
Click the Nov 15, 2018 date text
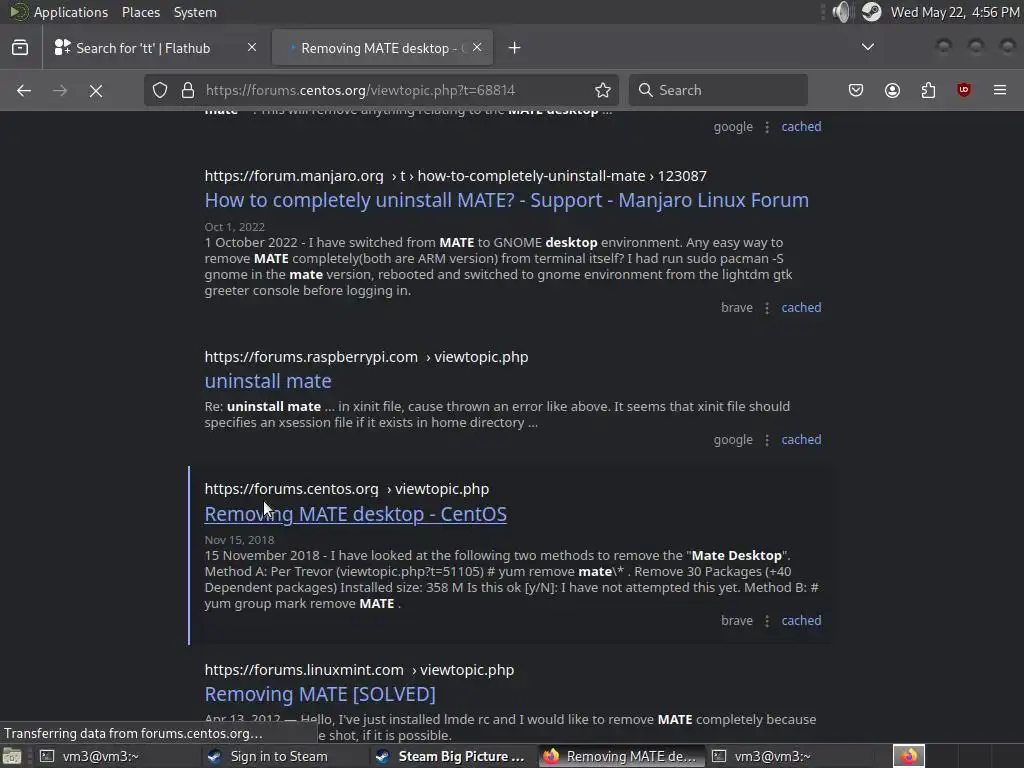click(239, 539)
